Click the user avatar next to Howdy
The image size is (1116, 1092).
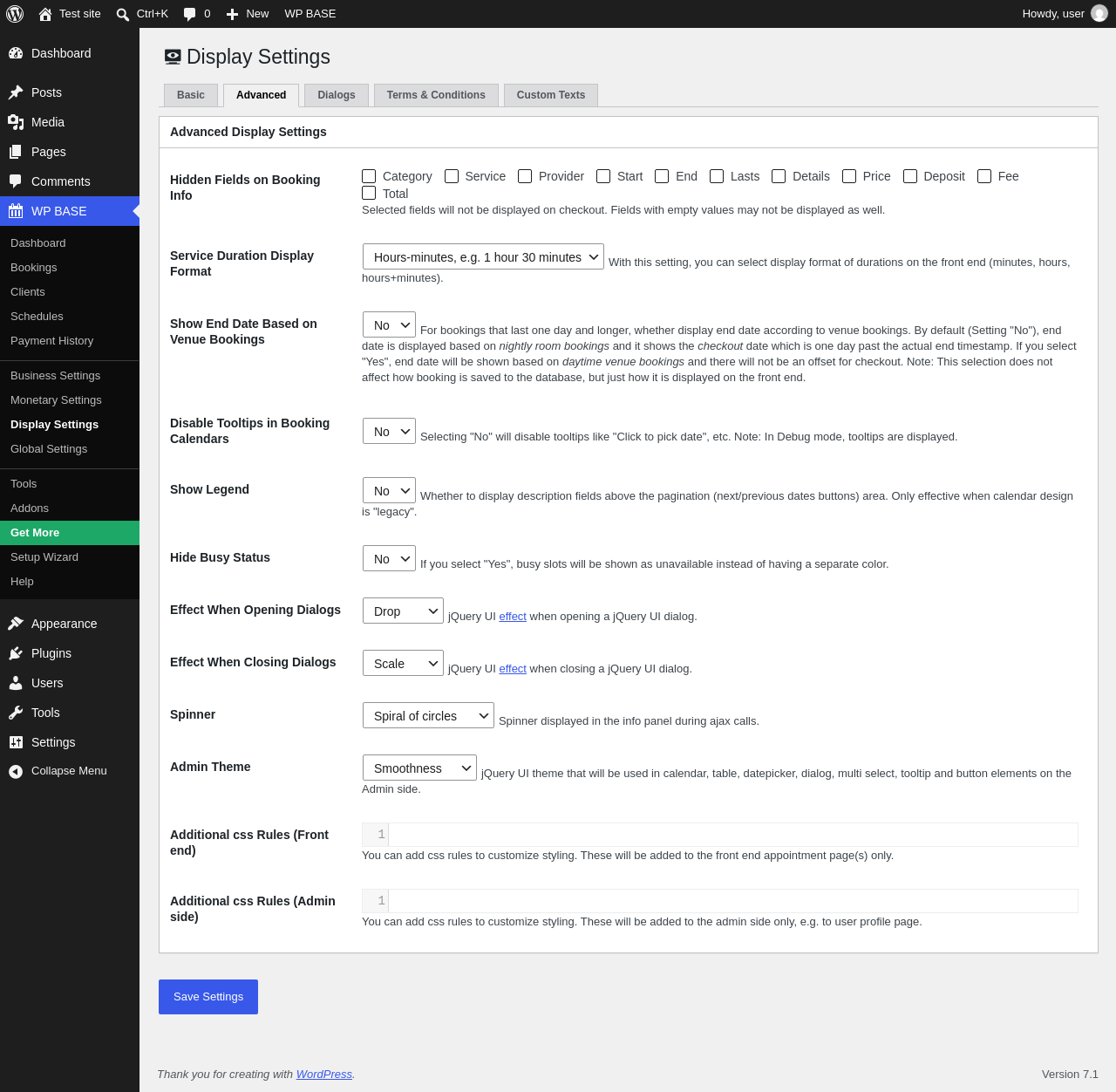pyautogui.click(x=1099, y=14)
